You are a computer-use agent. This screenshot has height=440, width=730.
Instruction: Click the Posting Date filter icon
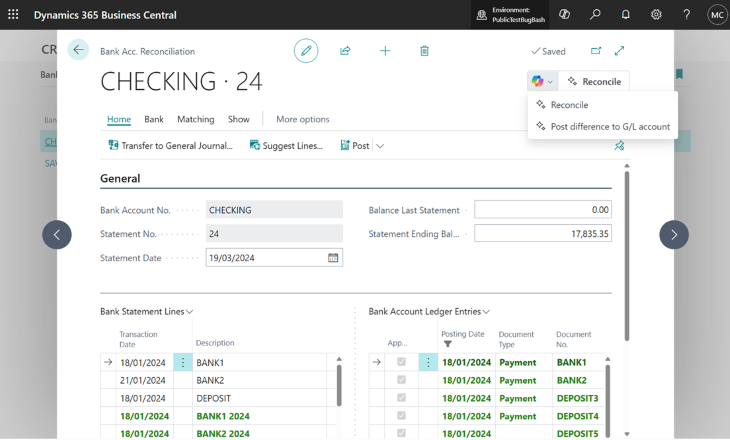(x=447, y=344)
